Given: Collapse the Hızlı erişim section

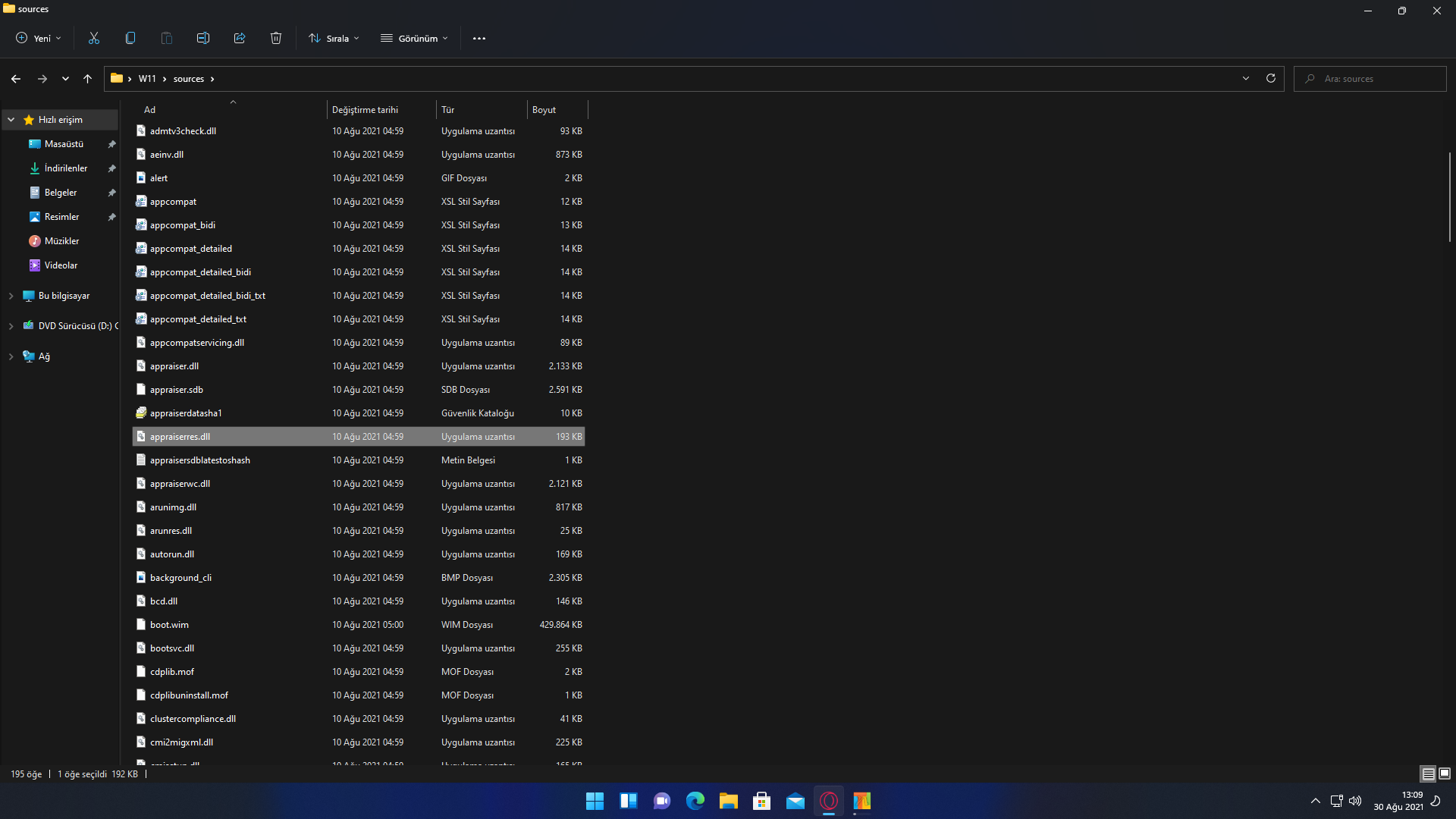Looking at the screenshot, I should pos(11,120).
